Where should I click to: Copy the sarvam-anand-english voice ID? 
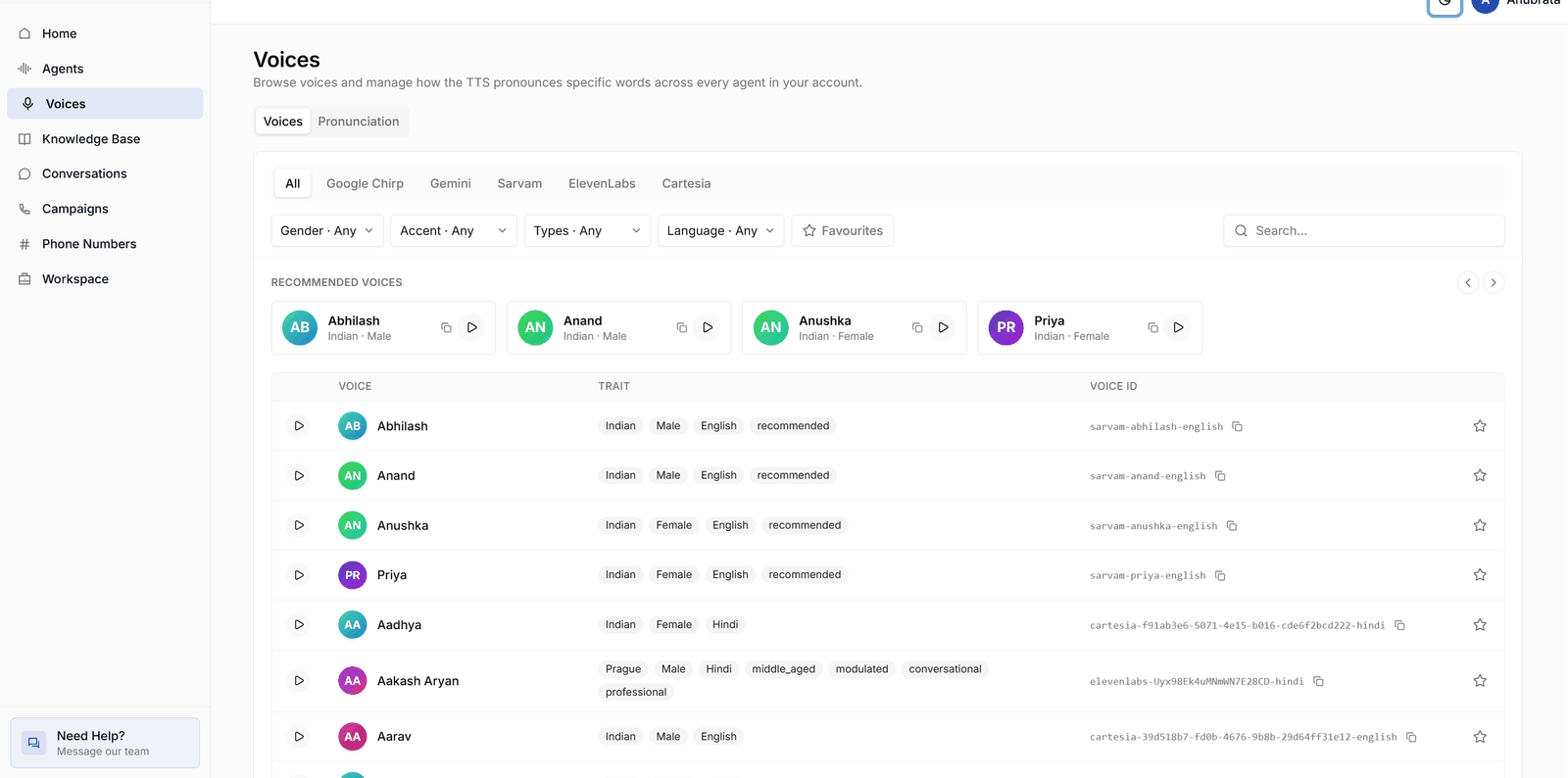(1220, 476)
